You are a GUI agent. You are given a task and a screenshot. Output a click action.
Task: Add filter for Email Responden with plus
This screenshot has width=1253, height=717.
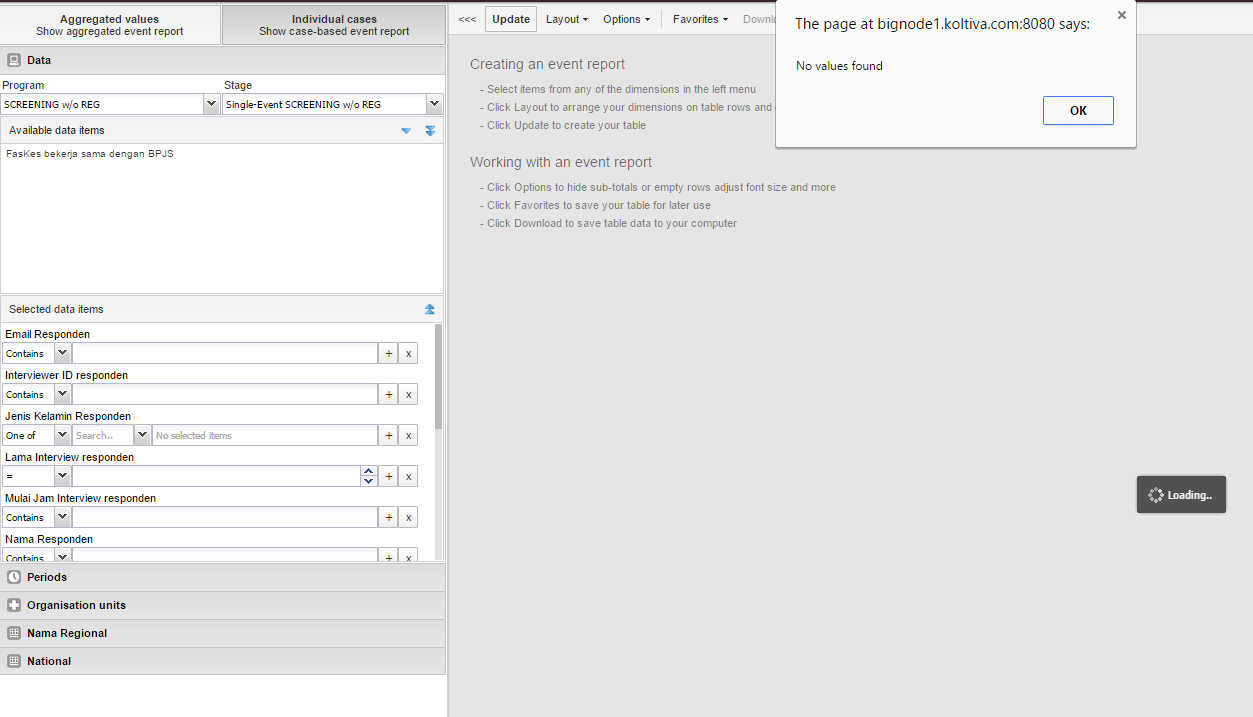pyautogui.click(x=388, y=353)
